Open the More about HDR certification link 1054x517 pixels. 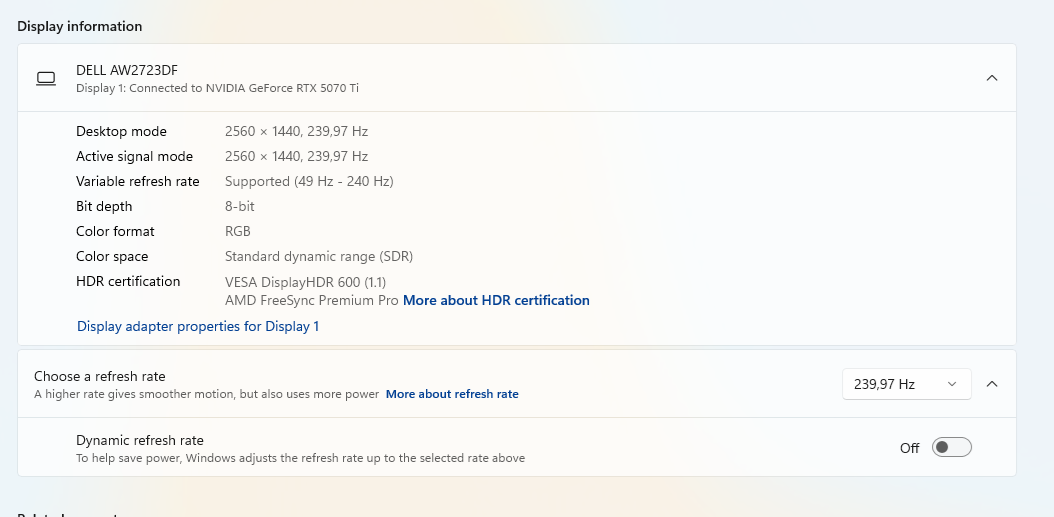point(496,300)
